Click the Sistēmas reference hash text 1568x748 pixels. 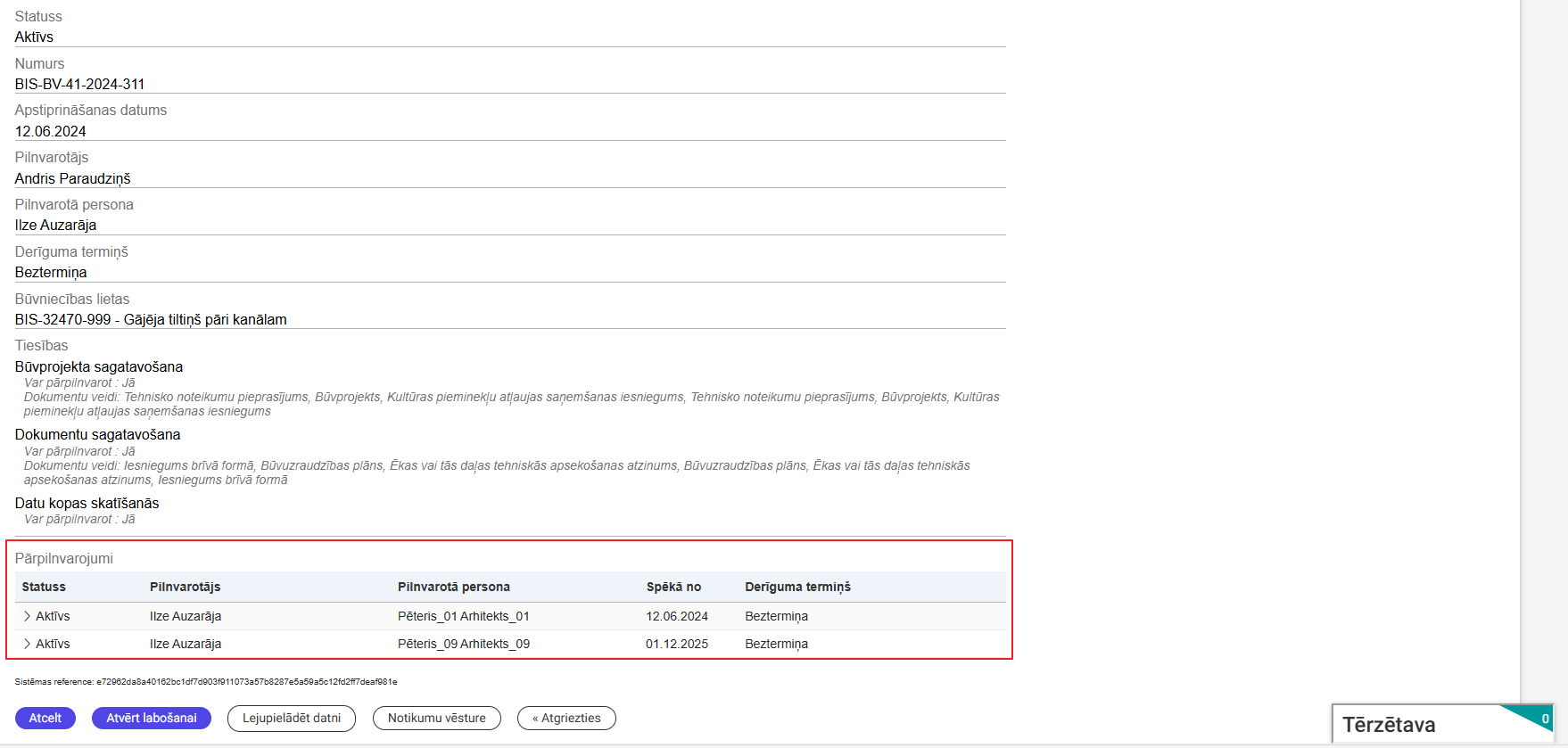coord(206,682)
